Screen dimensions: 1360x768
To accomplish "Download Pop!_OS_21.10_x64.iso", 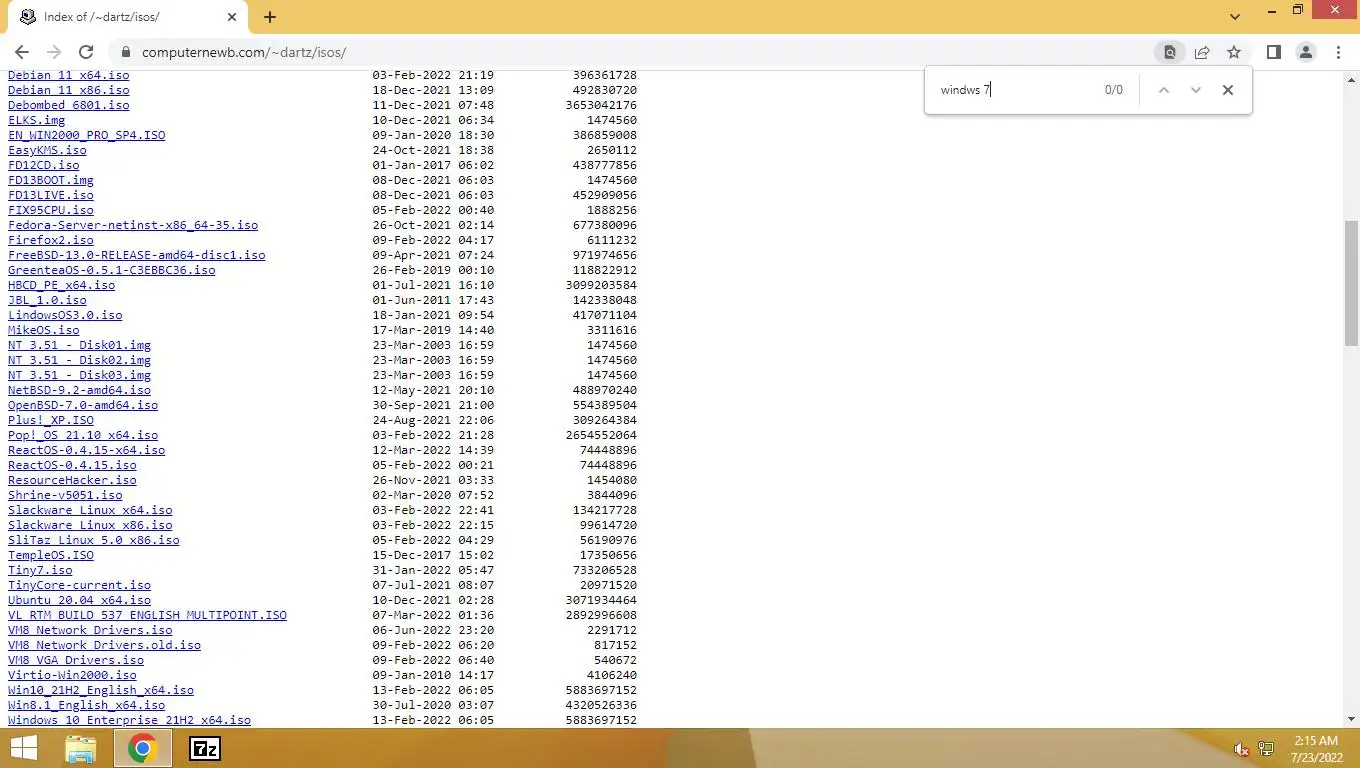I will click(83, 435).
